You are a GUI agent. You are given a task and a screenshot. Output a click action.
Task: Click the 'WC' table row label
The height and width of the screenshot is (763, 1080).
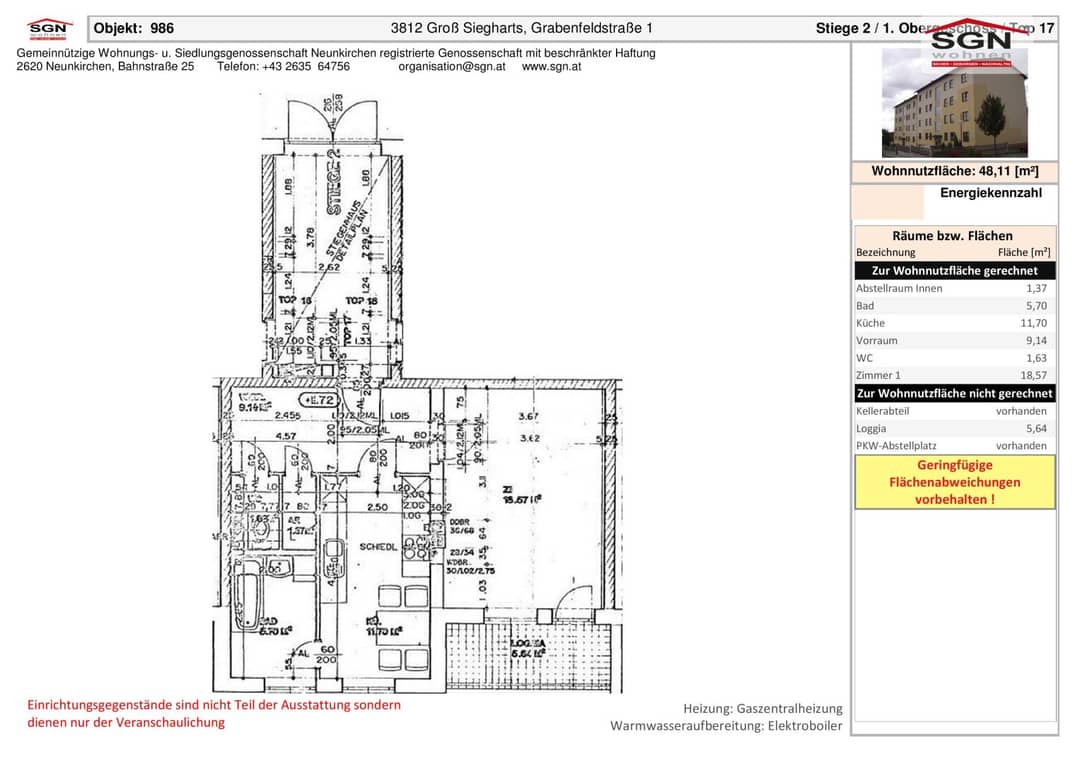[864, 358]
